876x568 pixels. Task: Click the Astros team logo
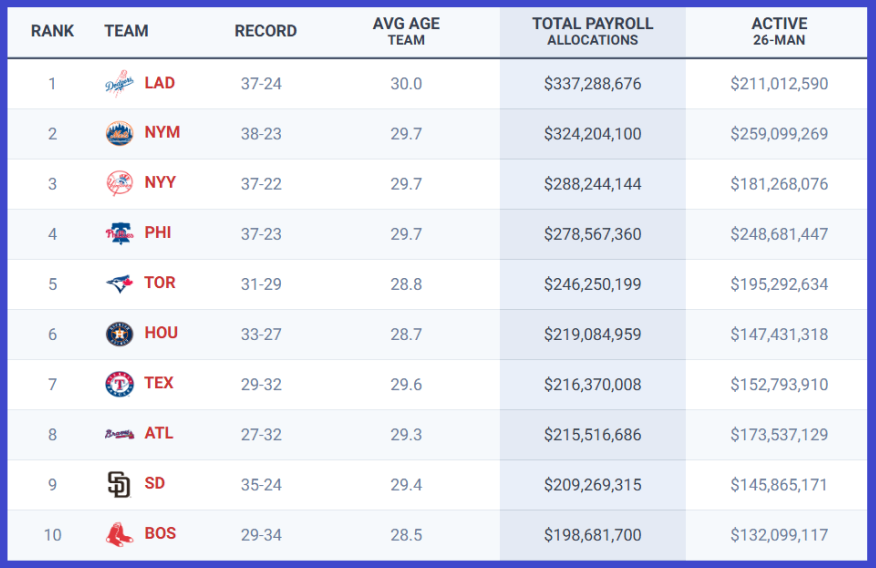coord(120,334)
